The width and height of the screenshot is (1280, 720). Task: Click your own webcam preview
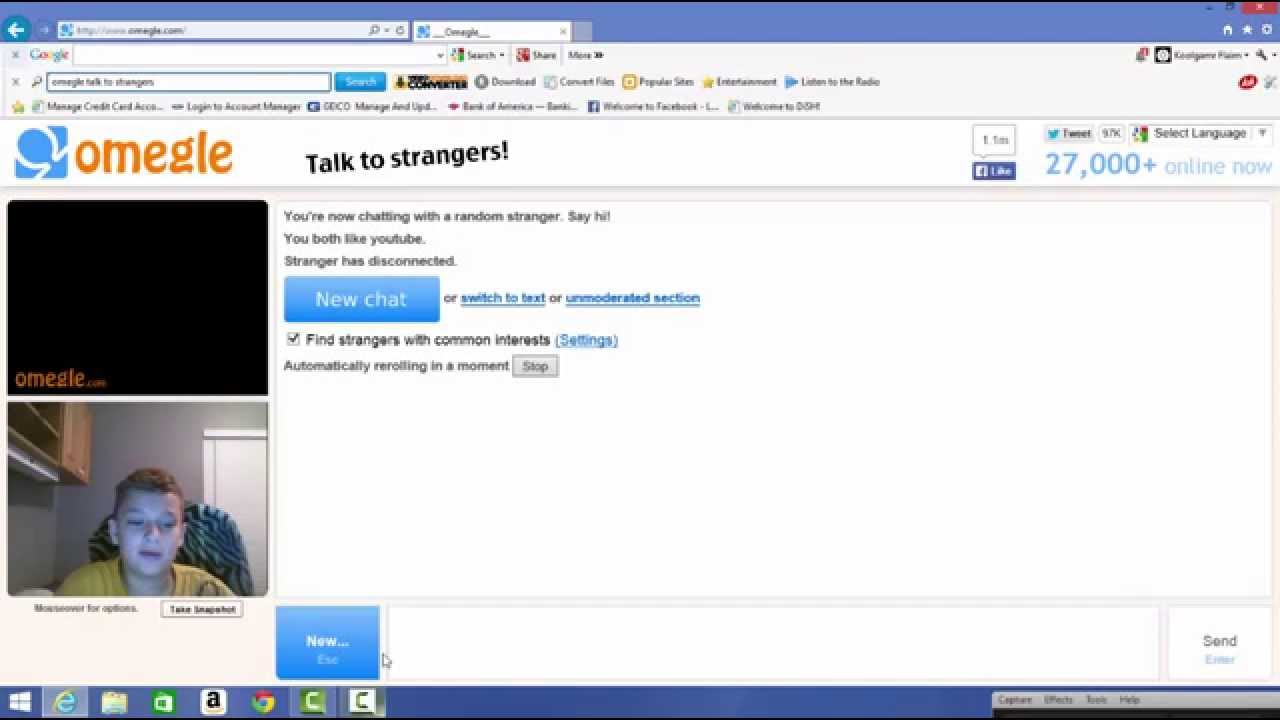point(138,499)
